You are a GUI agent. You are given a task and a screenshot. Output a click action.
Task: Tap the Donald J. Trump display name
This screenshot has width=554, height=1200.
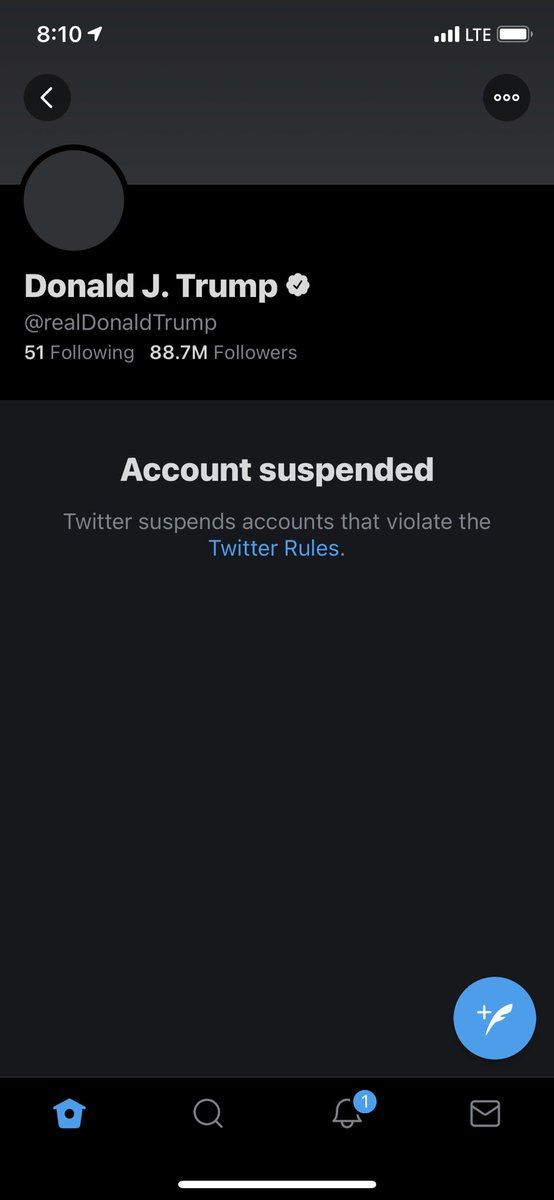click(151, 286)
